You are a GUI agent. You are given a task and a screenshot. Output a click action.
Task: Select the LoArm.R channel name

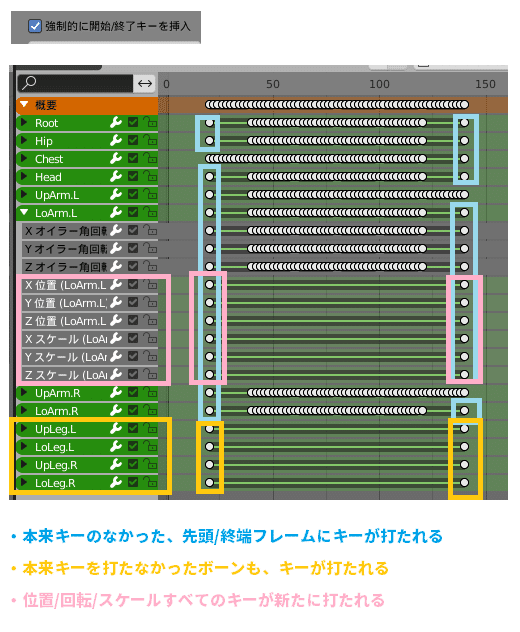(56, 411)
